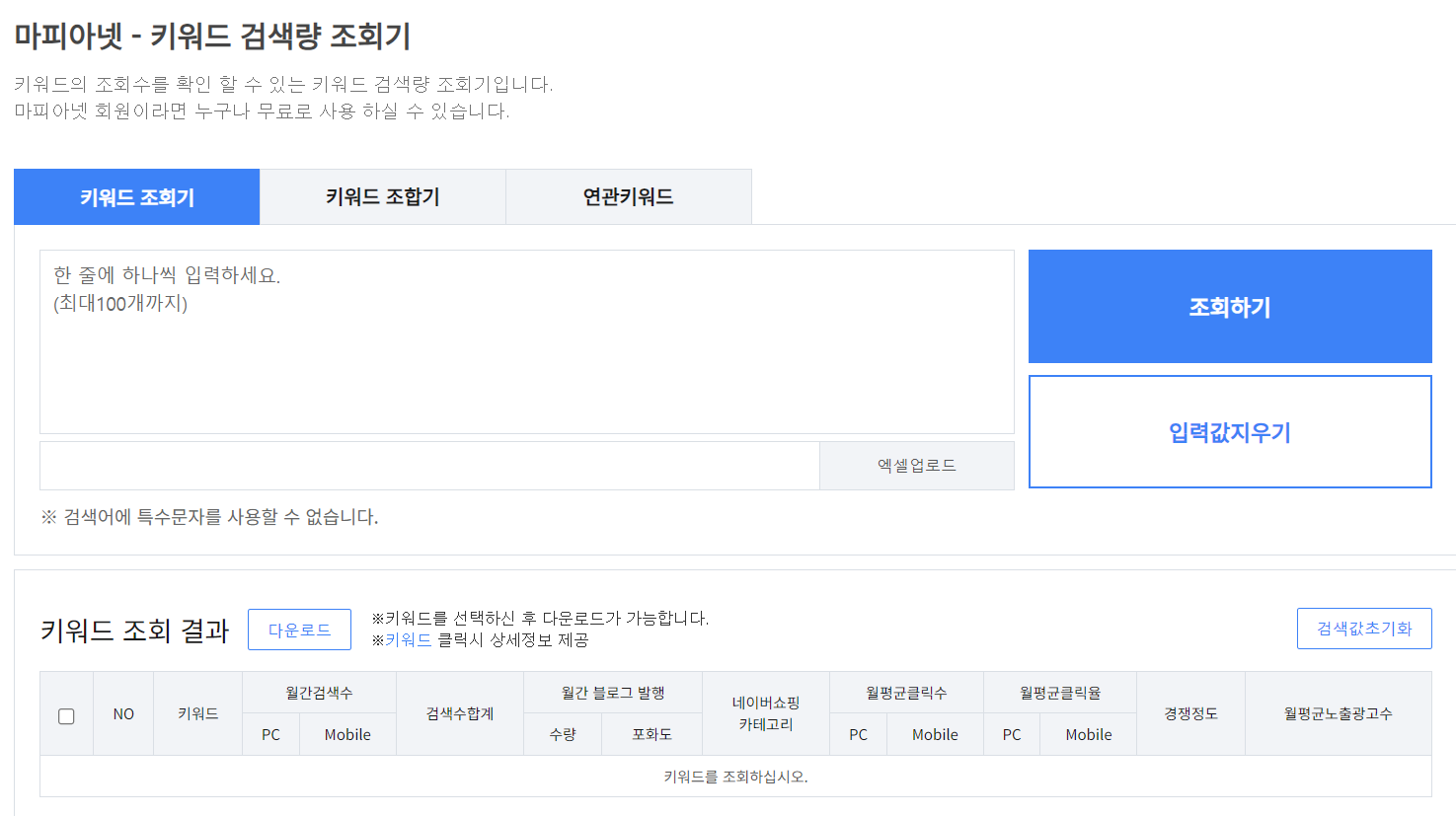The height and width of the screenshot is (816, 1456).
Task: Click the 경쟁정도 column header
Action: point(1190,714)
